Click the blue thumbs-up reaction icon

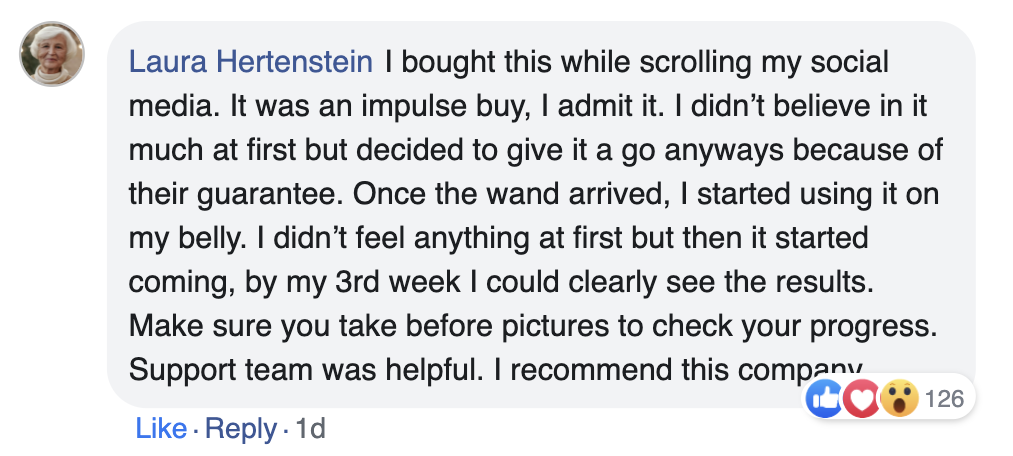(825, 400)
